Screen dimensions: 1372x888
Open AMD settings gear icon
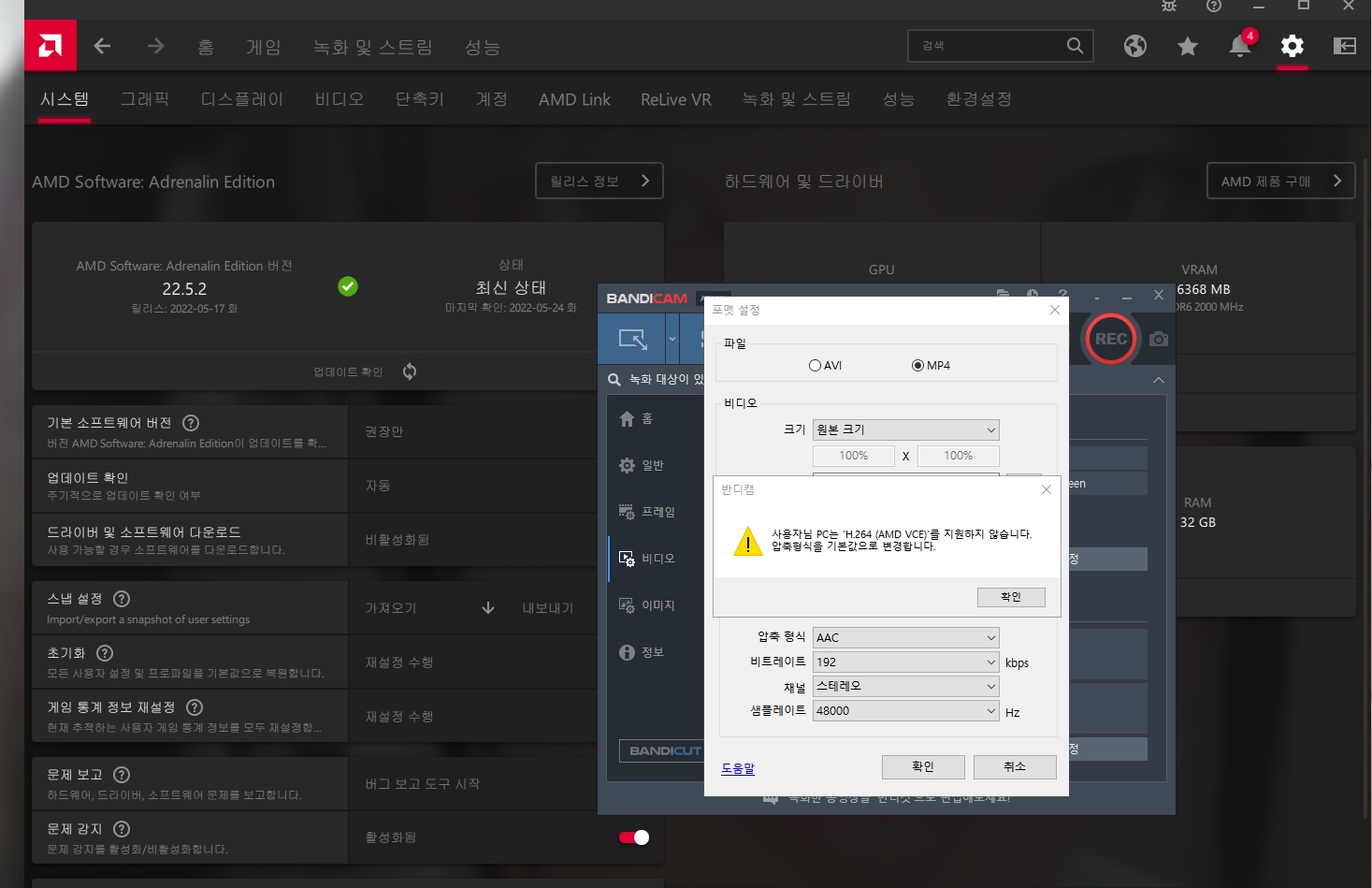(1293, 46)
